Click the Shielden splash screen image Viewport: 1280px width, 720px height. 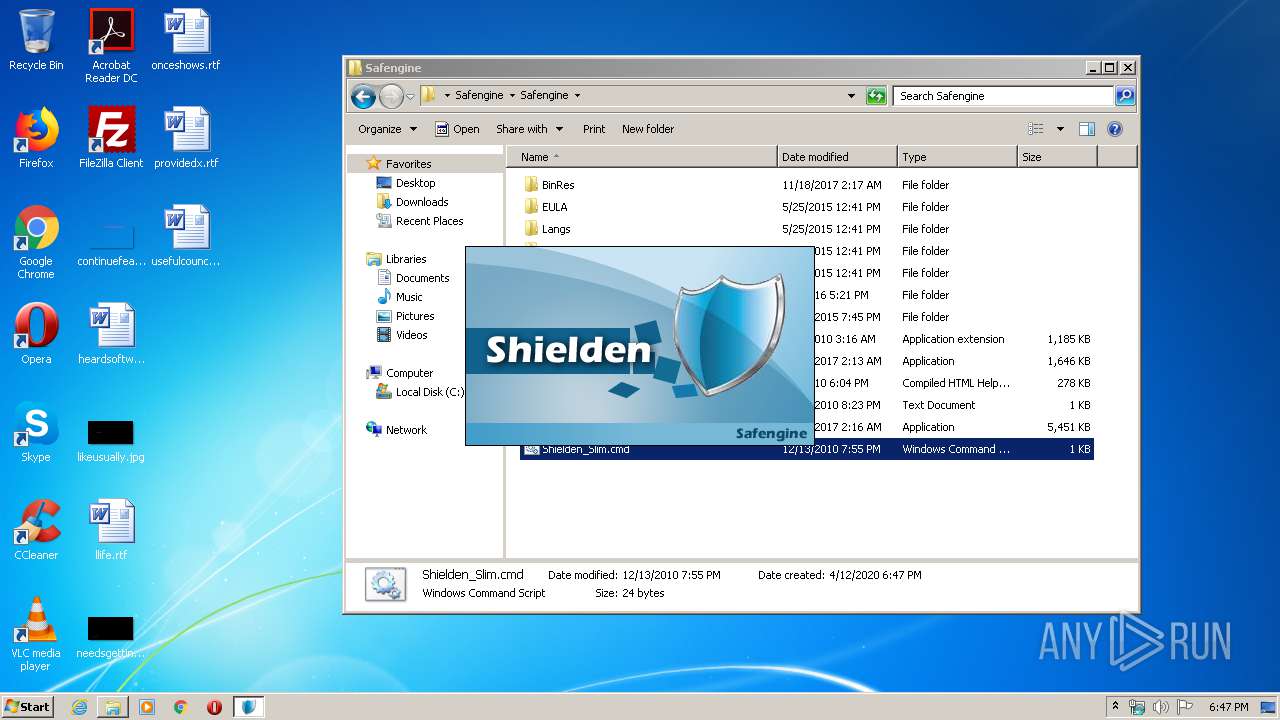point(639,346)
